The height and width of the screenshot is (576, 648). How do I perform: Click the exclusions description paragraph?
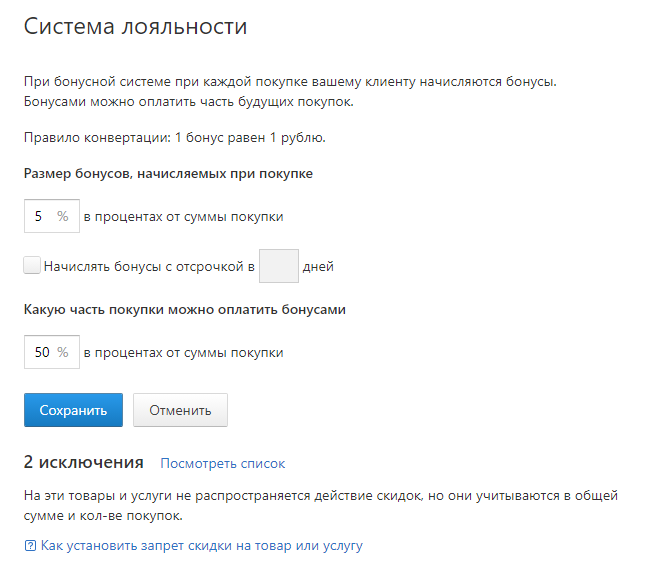[321, 506]
